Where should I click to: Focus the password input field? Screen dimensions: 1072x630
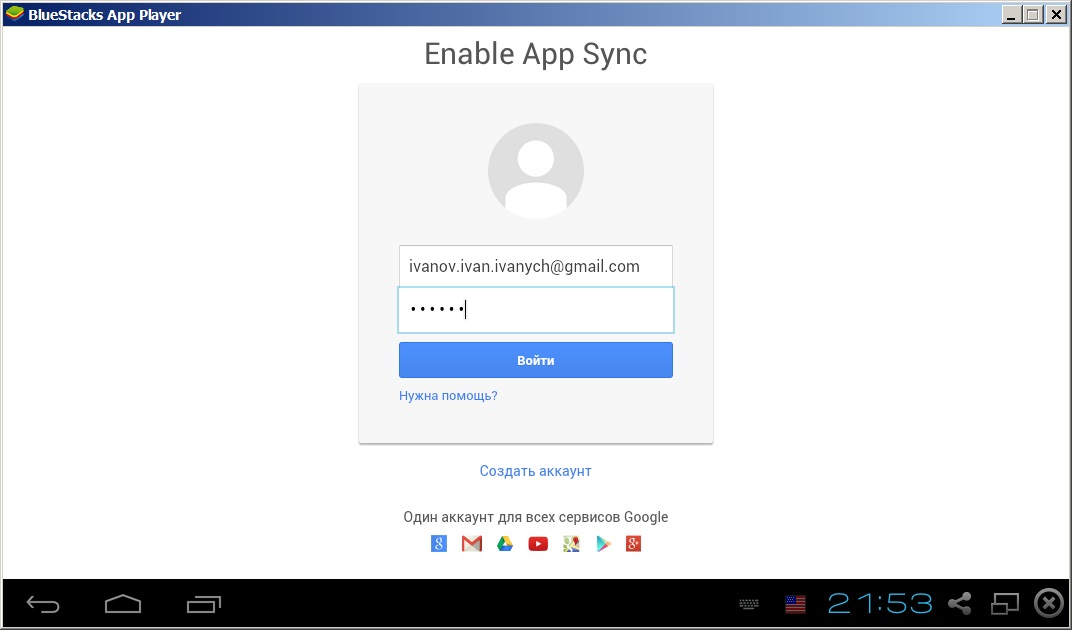click(x=536, y=310)
